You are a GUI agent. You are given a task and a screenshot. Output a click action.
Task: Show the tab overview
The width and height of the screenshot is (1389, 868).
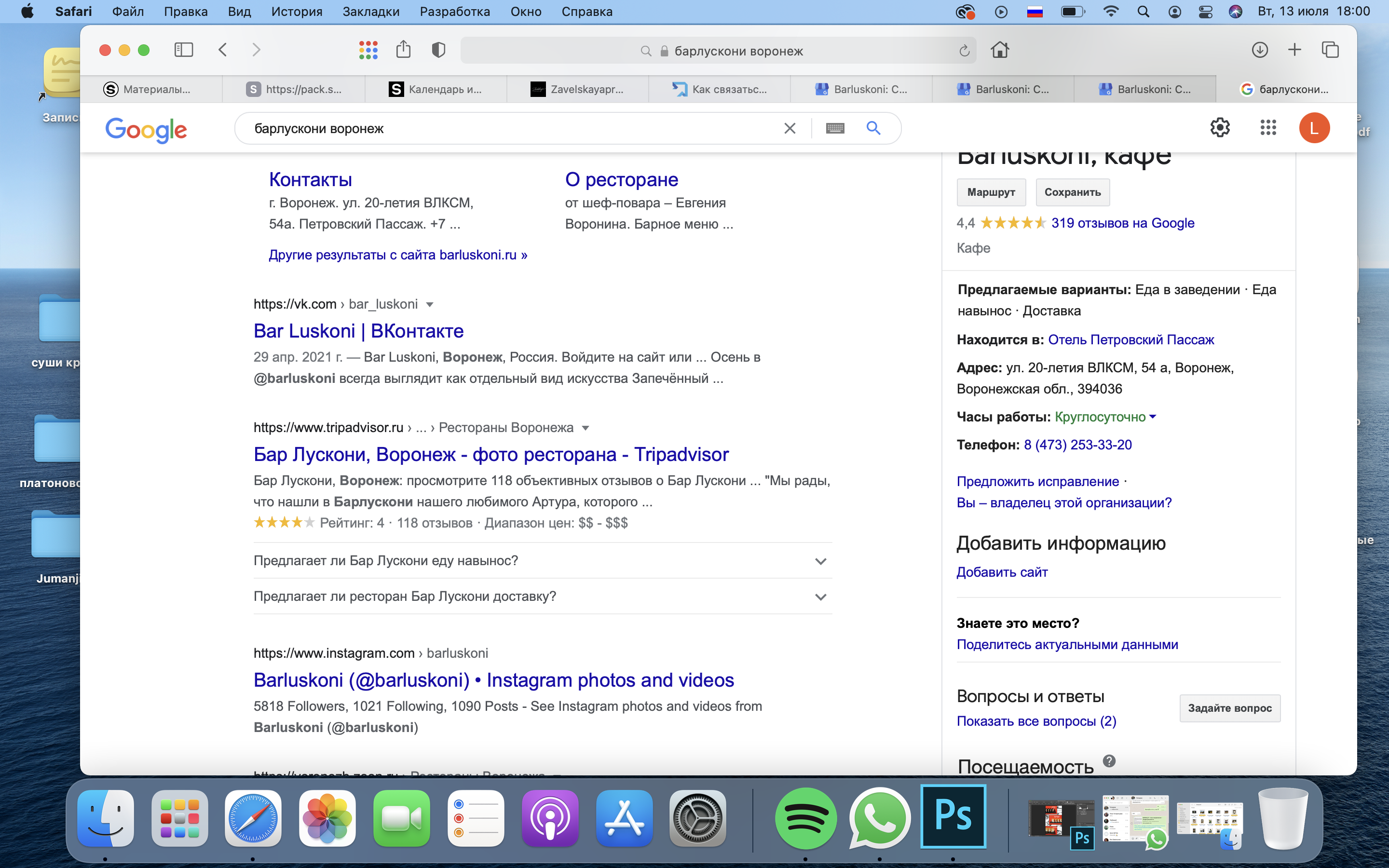[1330, 50]
